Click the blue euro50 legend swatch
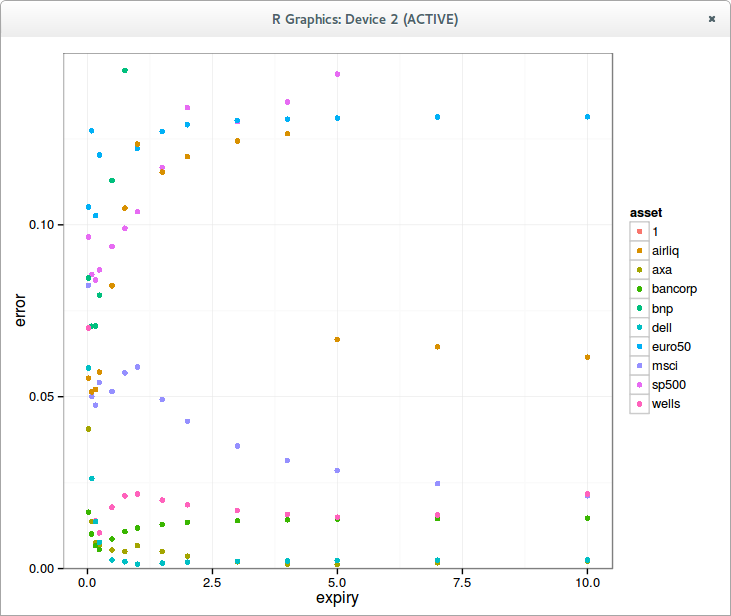The height and width of the screenshot is (616, 731). 639,346
